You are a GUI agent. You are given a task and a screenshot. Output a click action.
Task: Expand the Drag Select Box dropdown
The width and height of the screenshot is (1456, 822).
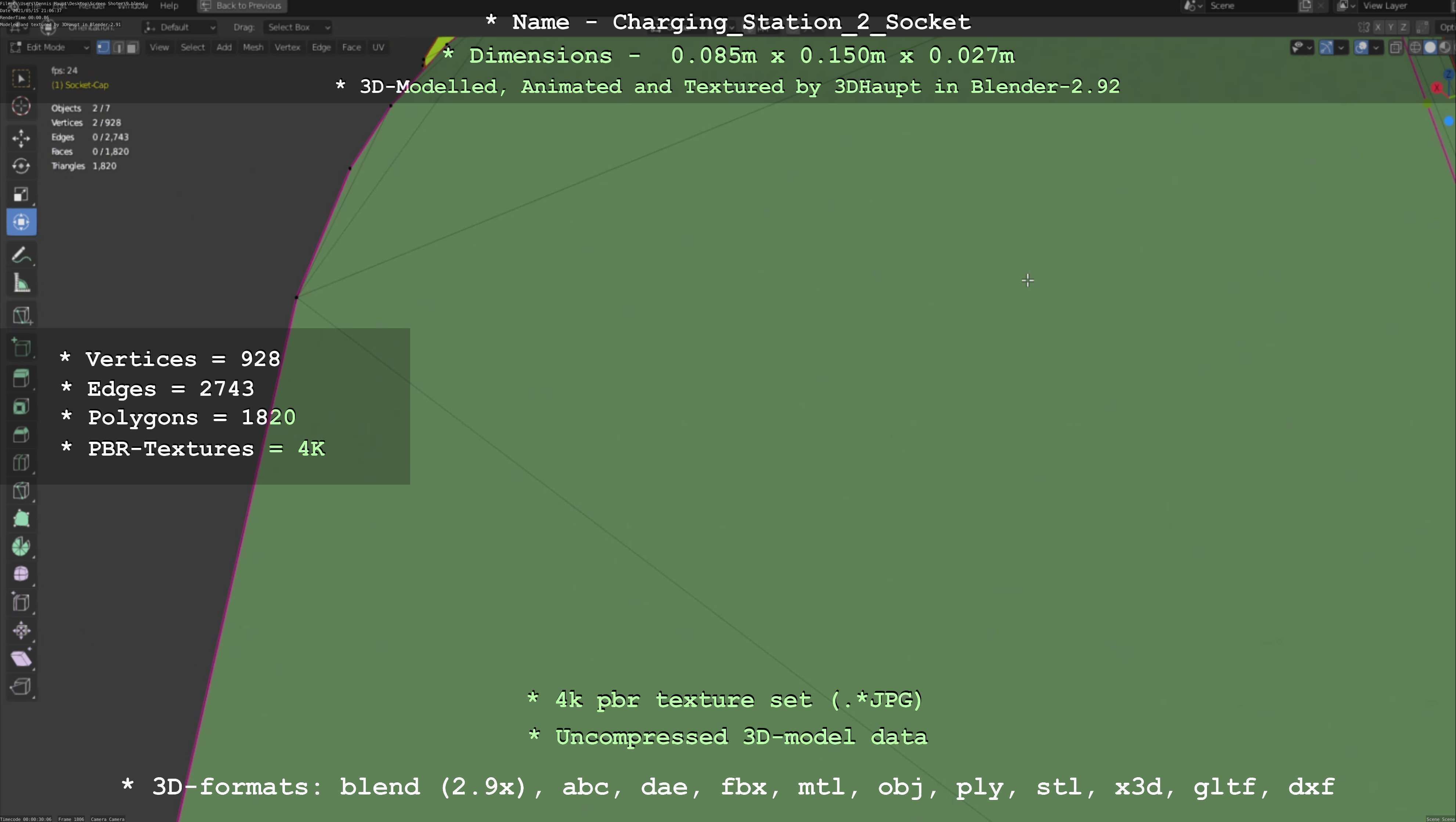tap(297, 27)
